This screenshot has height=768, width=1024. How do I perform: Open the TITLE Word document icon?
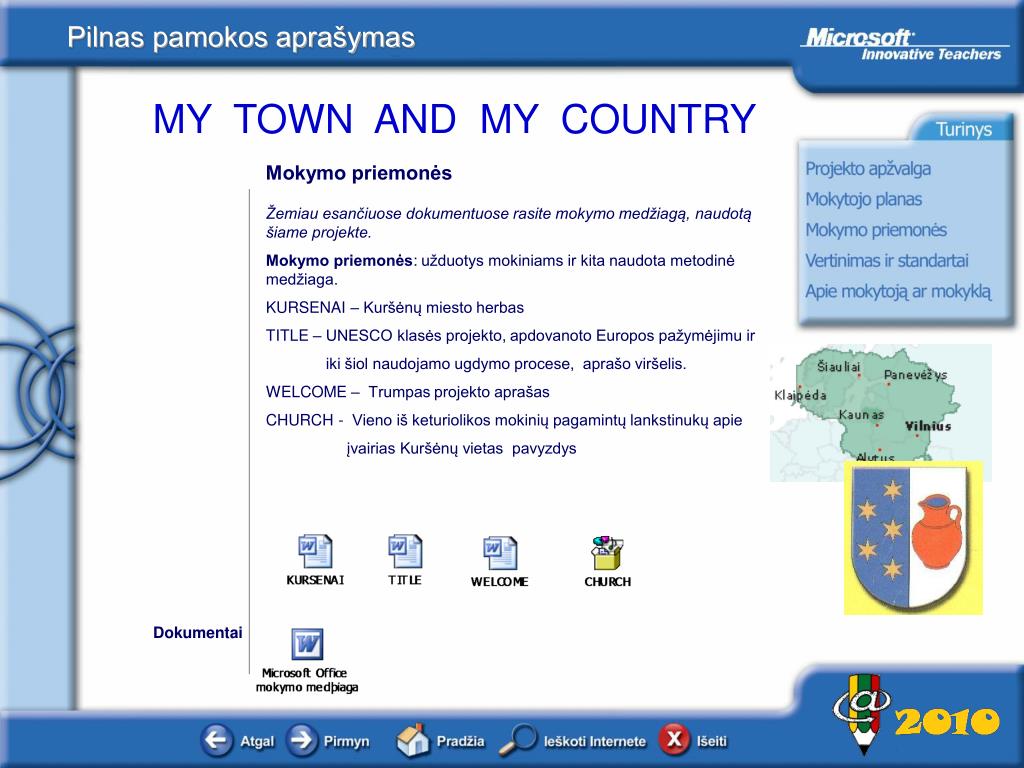point(405,551)
